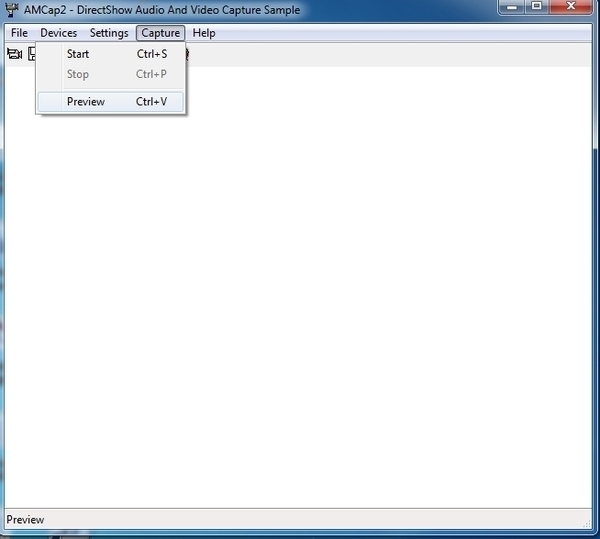Click the toolbar icon peeking beside the Capture dropdown
This screenshot has height=539, width=600.
coord(187,54)
